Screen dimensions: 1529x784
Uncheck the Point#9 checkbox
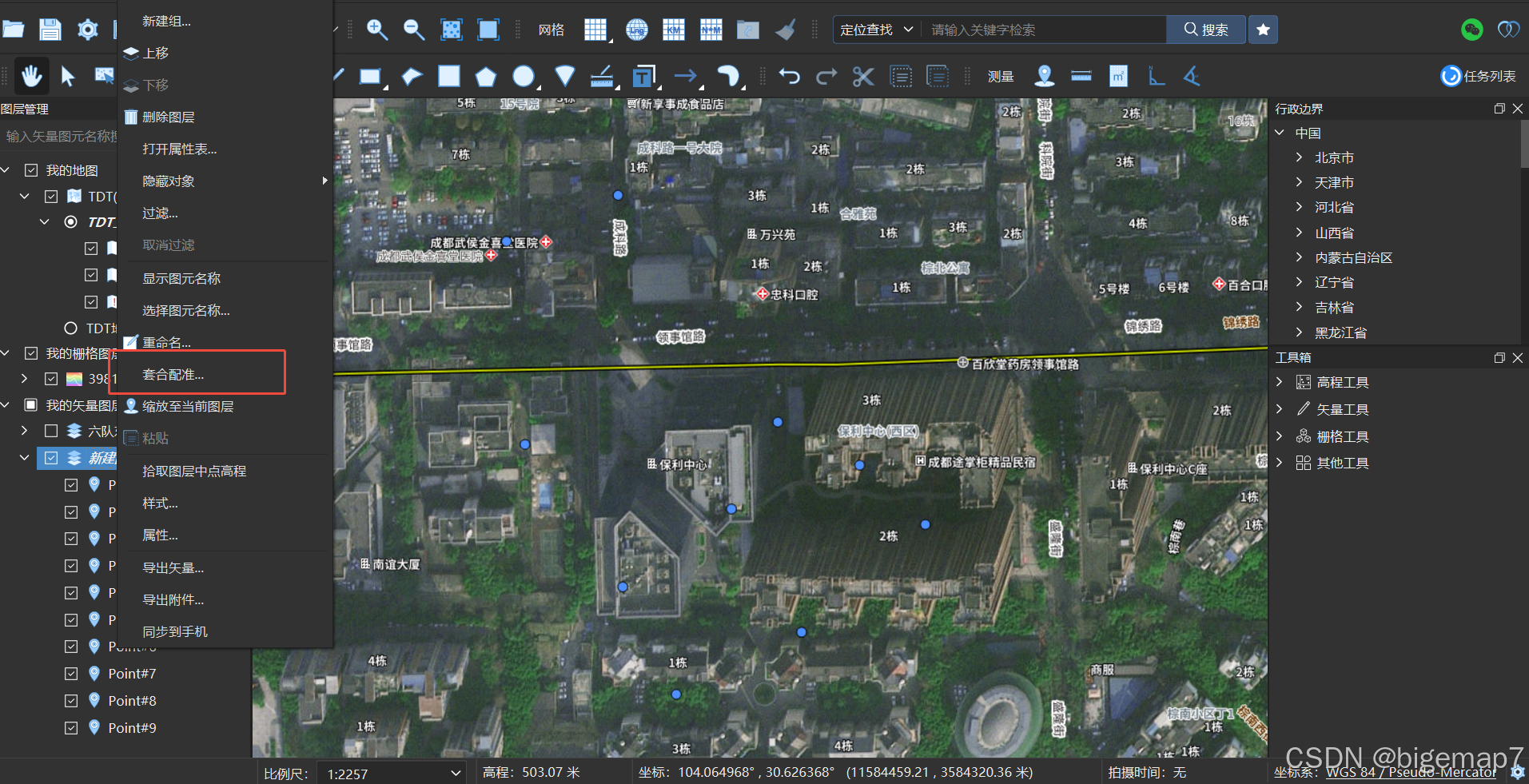[71, 728]
